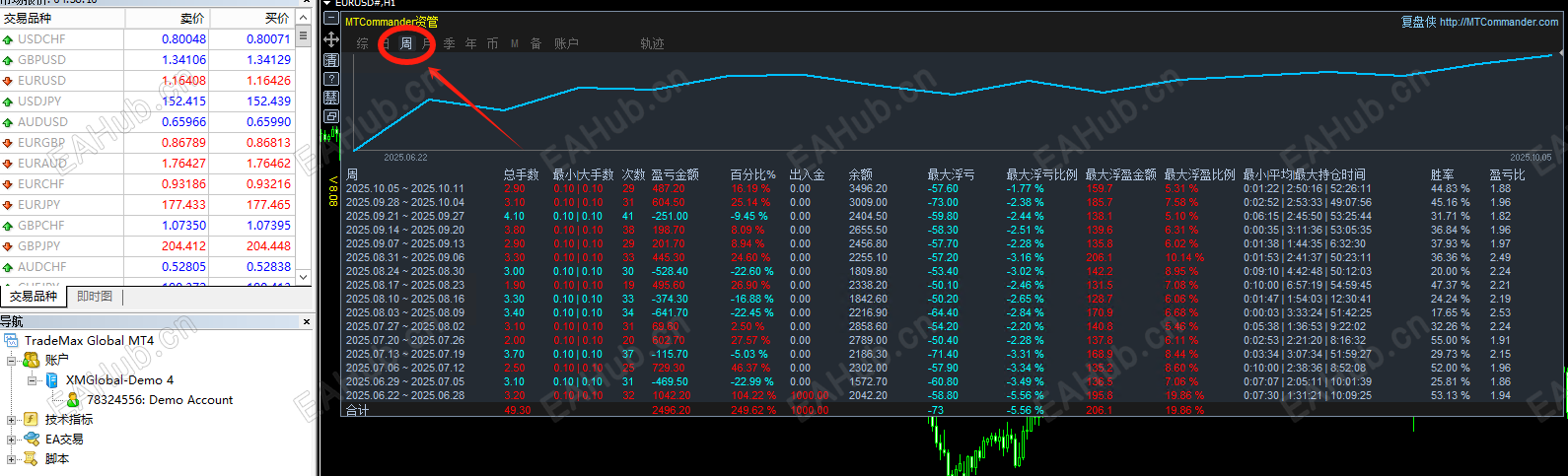Select the 季 quarterly tab

point(449,43)
